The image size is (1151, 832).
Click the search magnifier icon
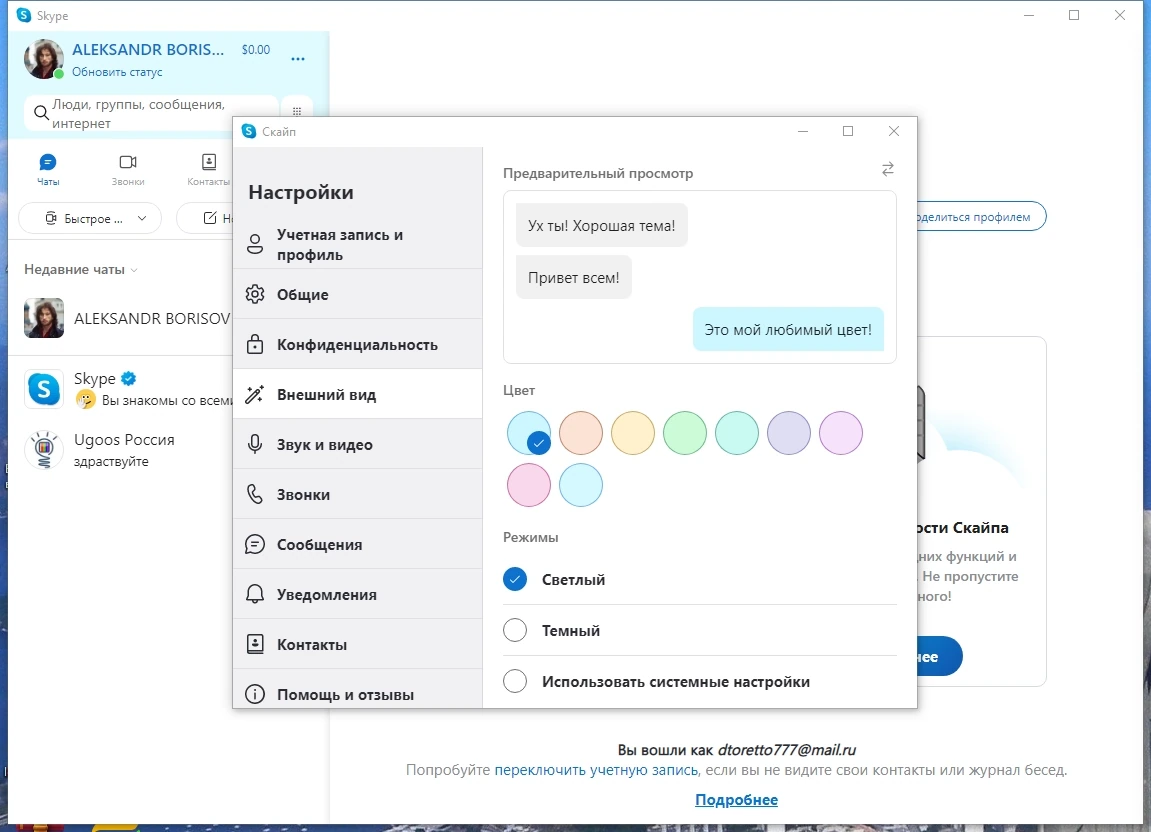point(41,113)
